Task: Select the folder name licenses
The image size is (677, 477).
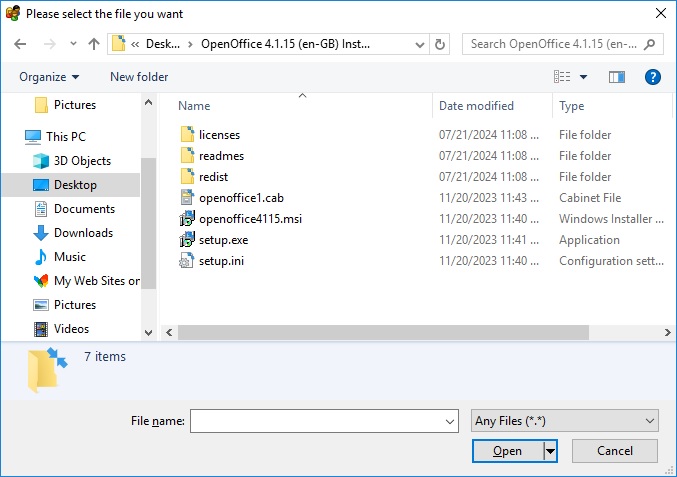Action: tap(219, 135)
